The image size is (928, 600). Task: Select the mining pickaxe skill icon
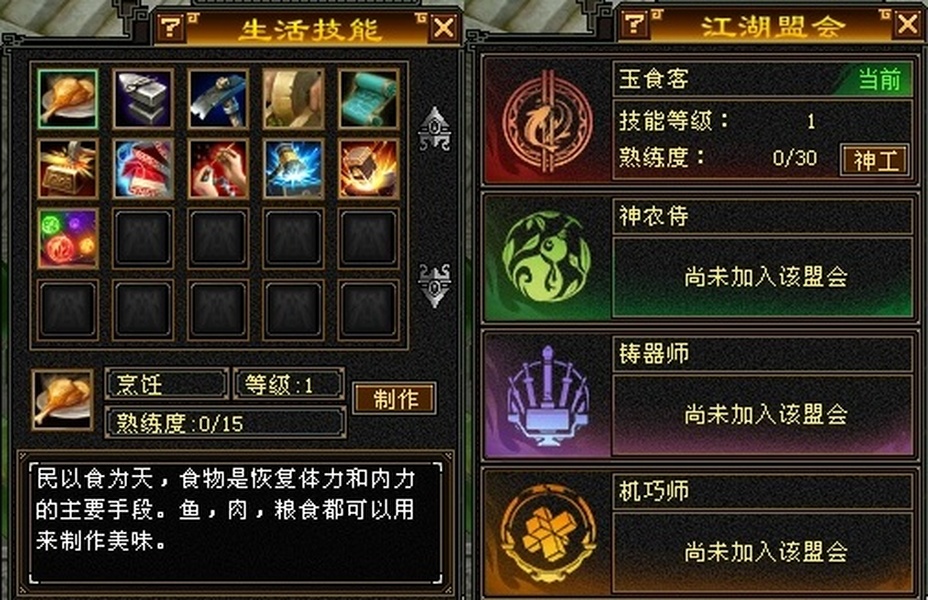(218, 99)
